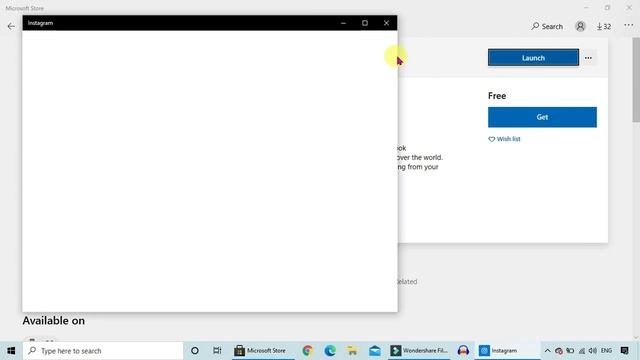This screenshot has width=640, height=360.
Task: Open network settings from the tray
Action: click(582, 351)
